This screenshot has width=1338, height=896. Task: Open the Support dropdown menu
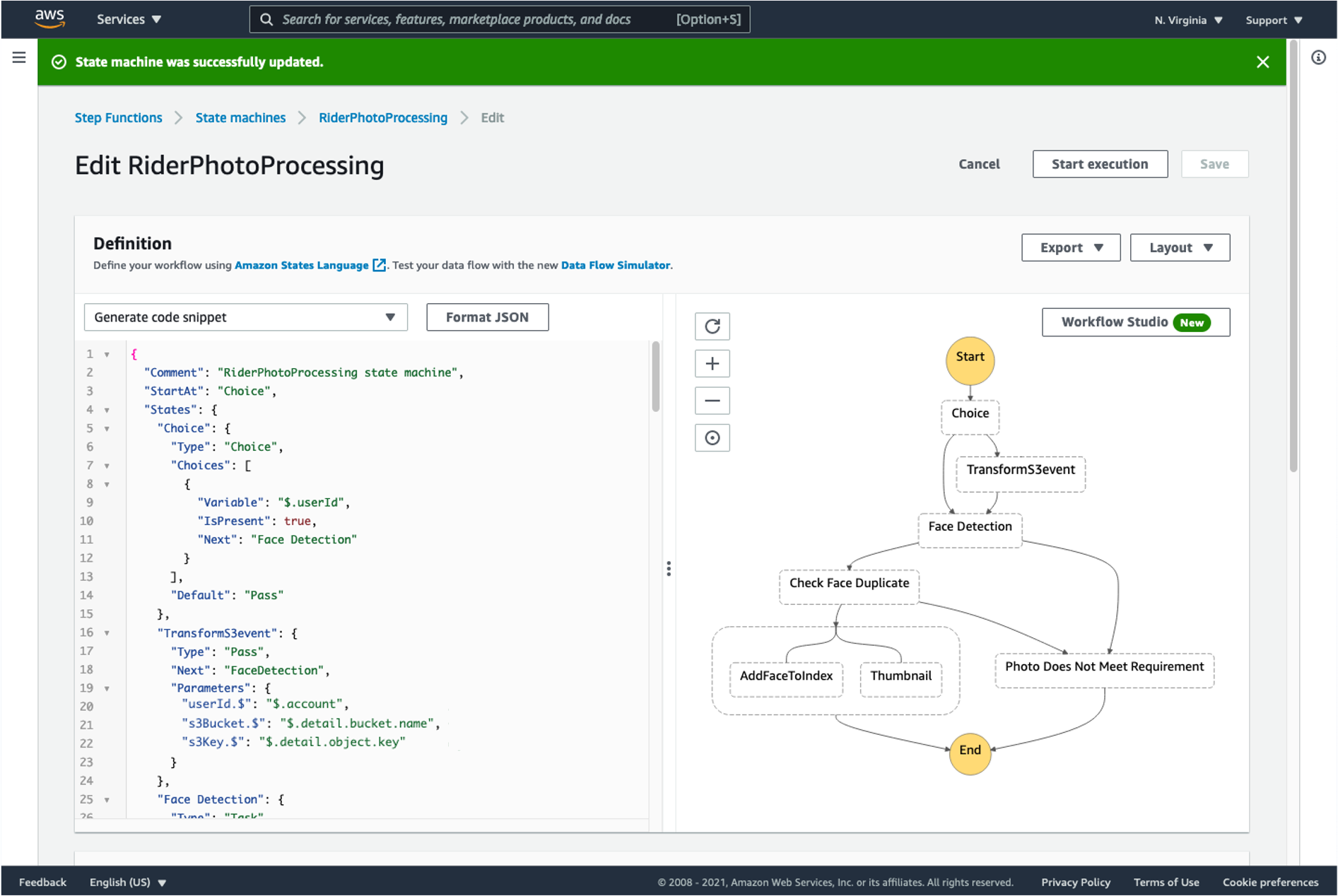(1274, 20)
